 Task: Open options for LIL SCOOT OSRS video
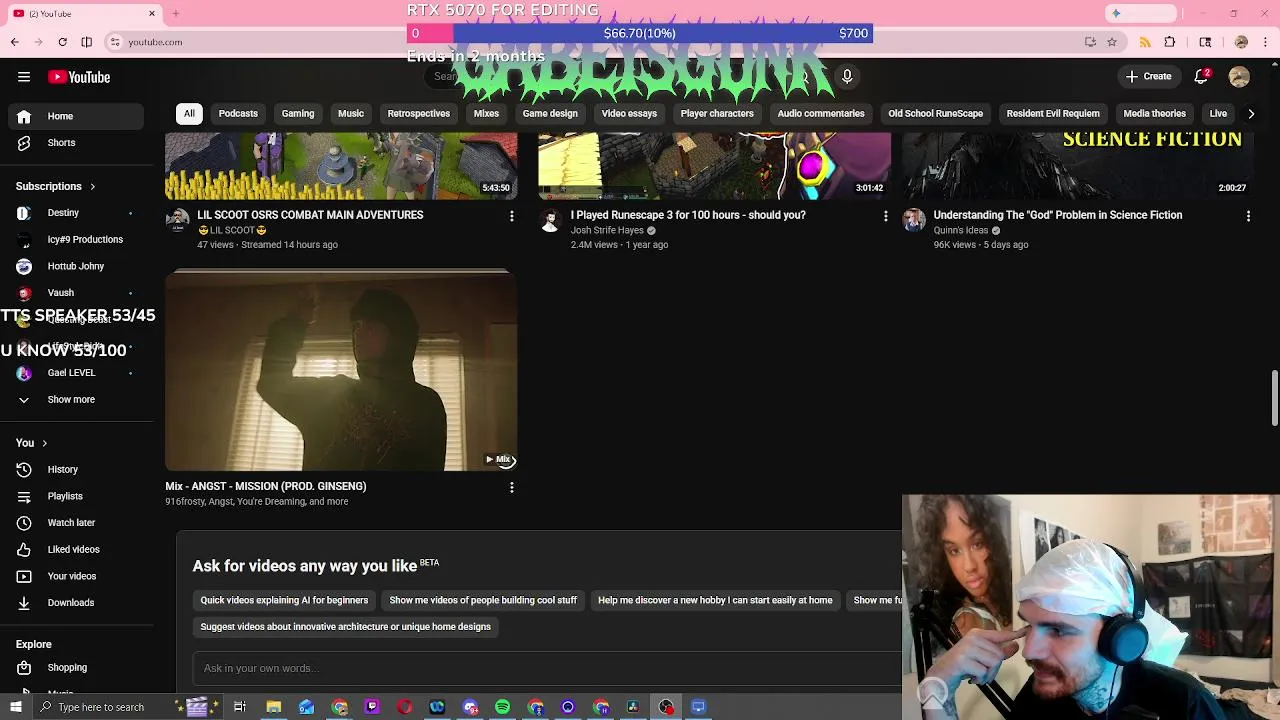pyautogui.click(x=512, y=216)
